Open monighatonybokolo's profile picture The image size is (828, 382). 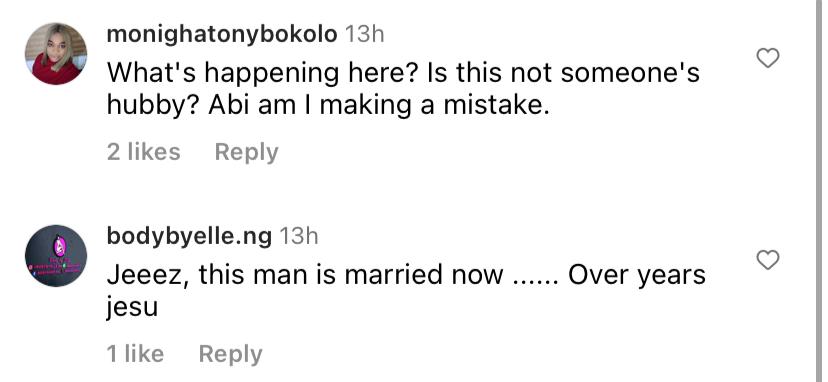point(56,54)
